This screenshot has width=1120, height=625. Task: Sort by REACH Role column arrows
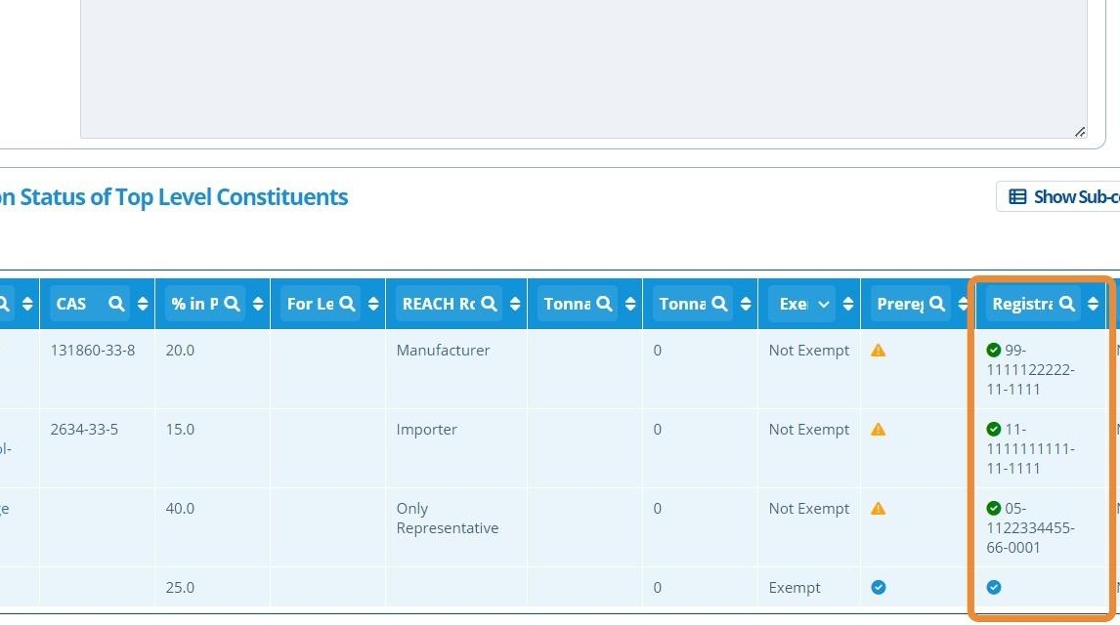coord(515,304)
